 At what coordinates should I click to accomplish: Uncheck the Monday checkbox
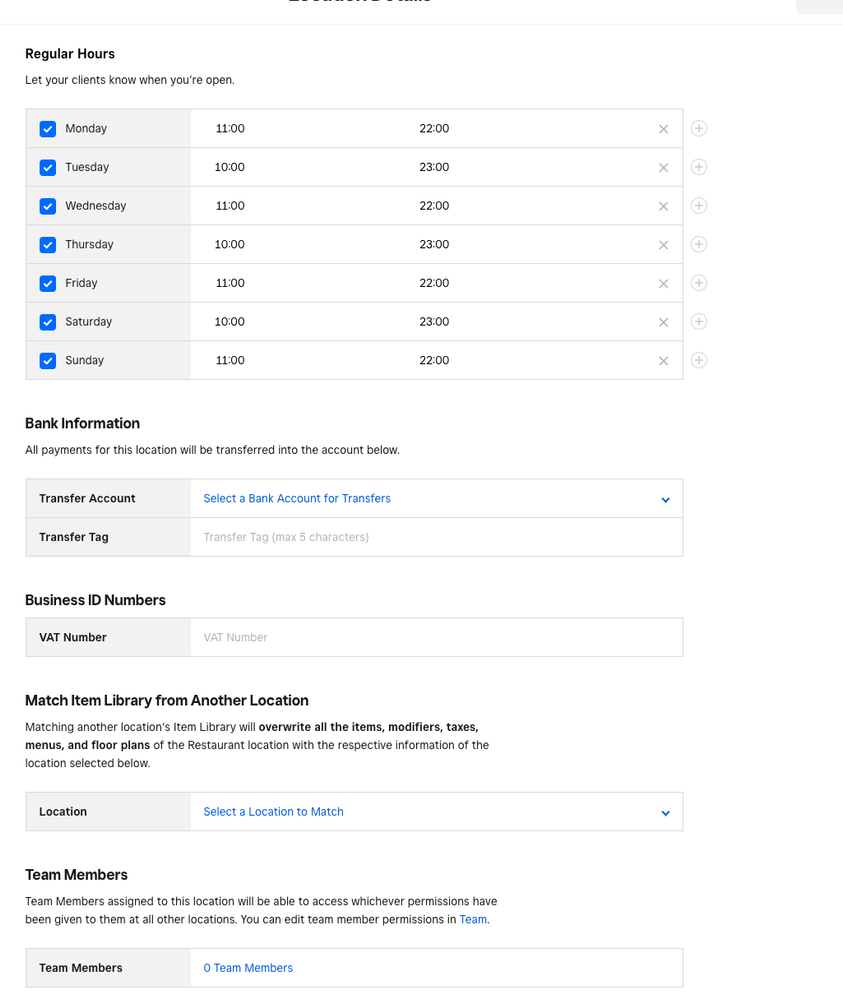pyautogui.click(x=48, y=129)
